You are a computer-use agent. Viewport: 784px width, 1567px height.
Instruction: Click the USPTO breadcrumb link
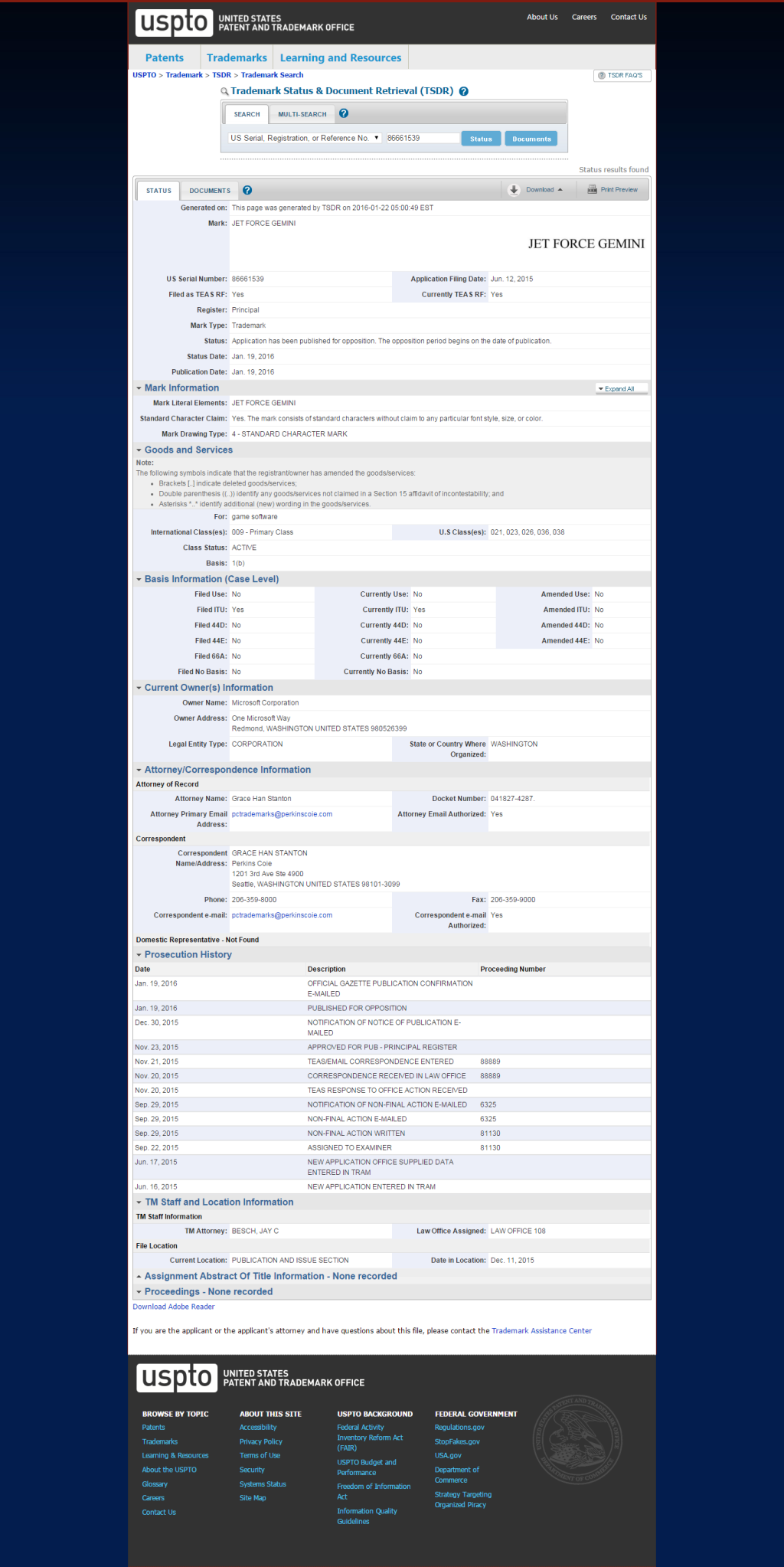click(144, 75)
